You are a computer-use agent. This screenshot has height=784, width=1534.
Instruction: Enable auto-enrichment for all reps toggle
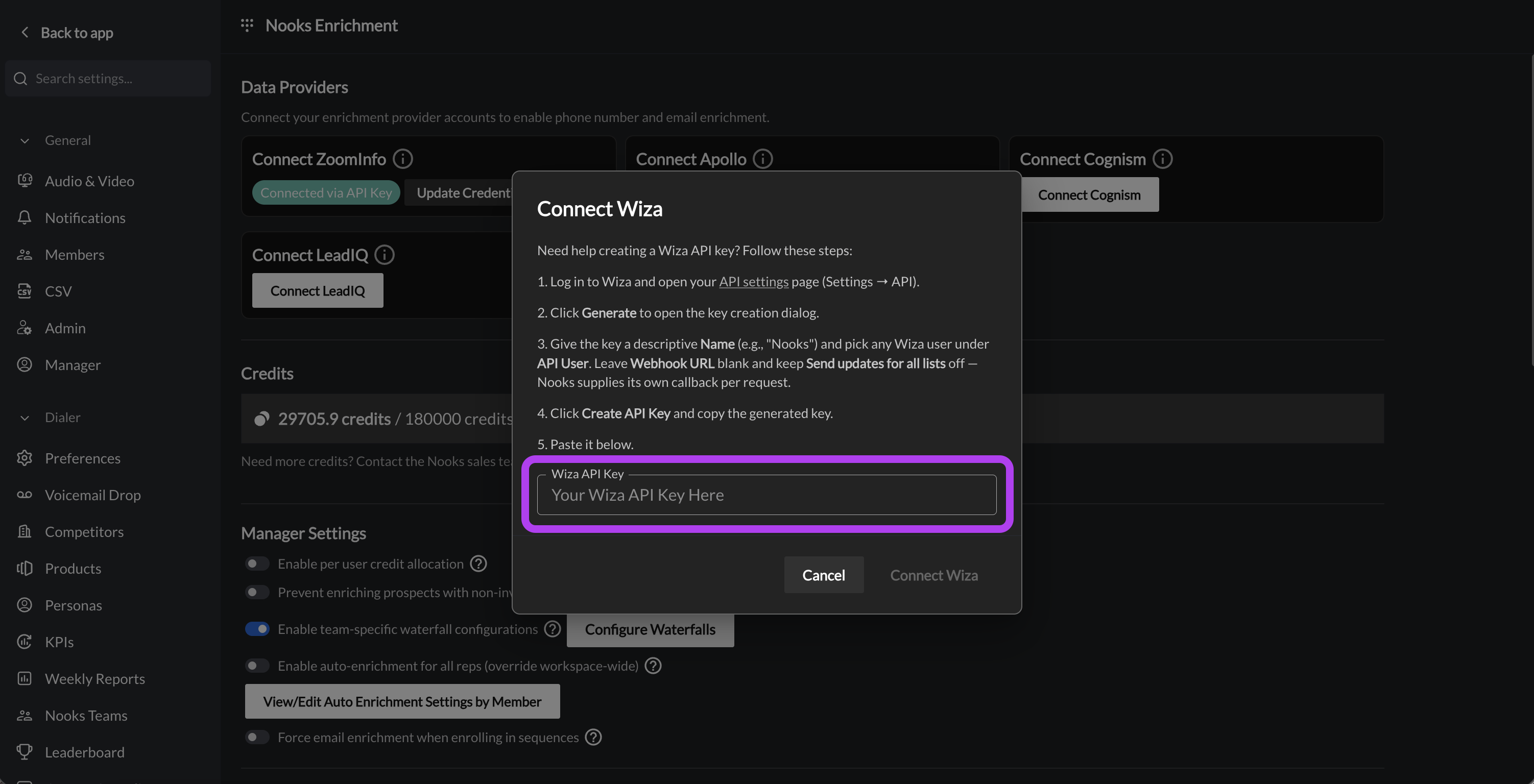point(257,665)
